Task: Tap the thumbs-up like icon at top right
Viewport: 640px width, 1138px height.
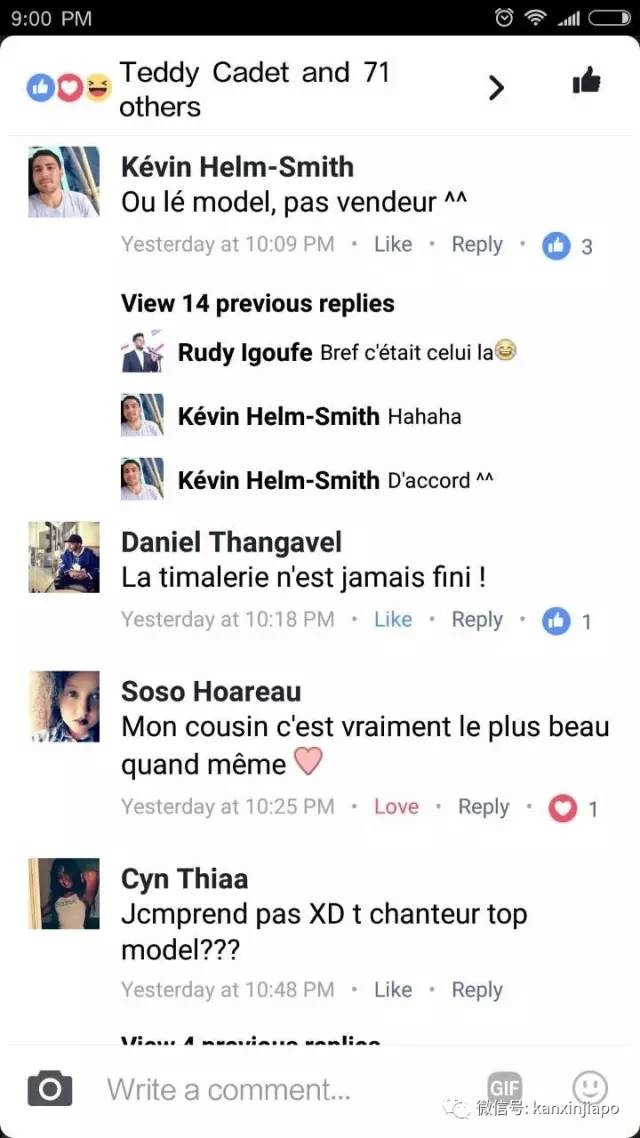Action: pos(586,81)
